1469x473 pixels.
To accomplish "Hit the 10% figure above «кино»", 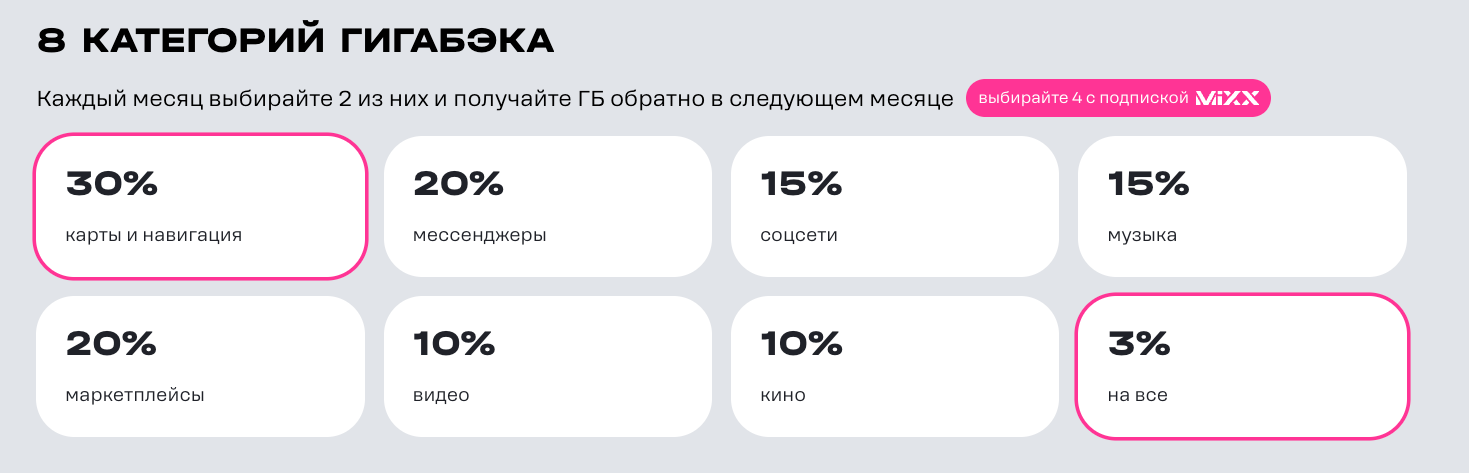I will coord(801,344).
